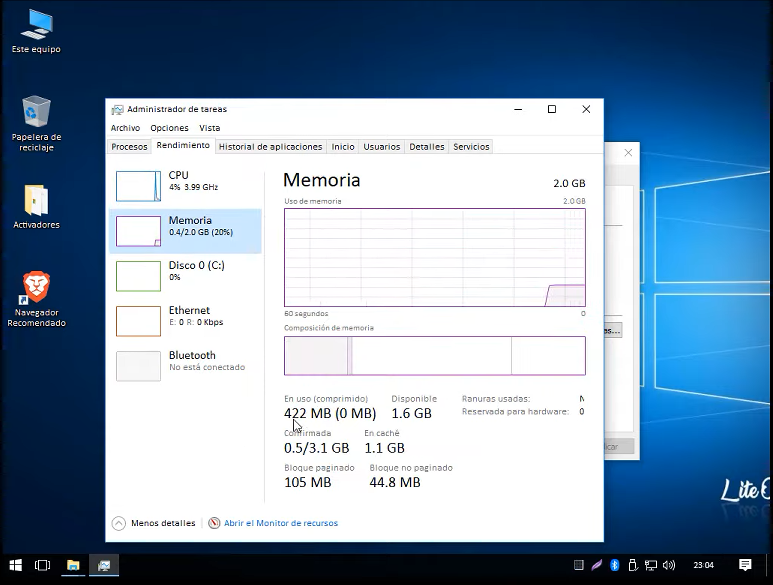Click the Ranuras usadas label
The height and width of the screenshot is (585, 773).
tap(496, 399)
